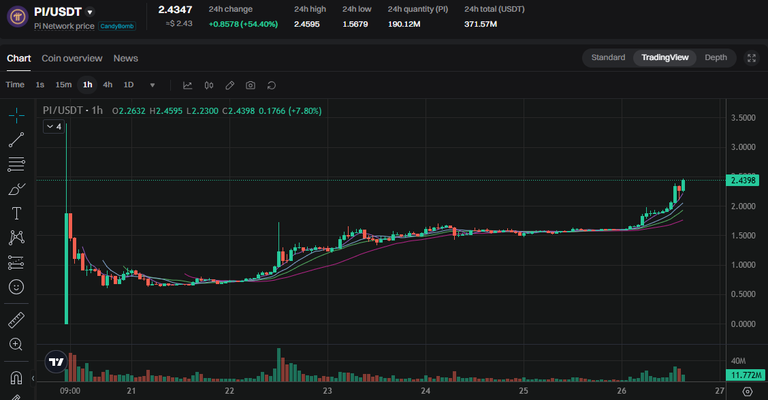Click the 24h quantity value 190.12M
The height and width of the screenshot is (400, 768).
404,24
